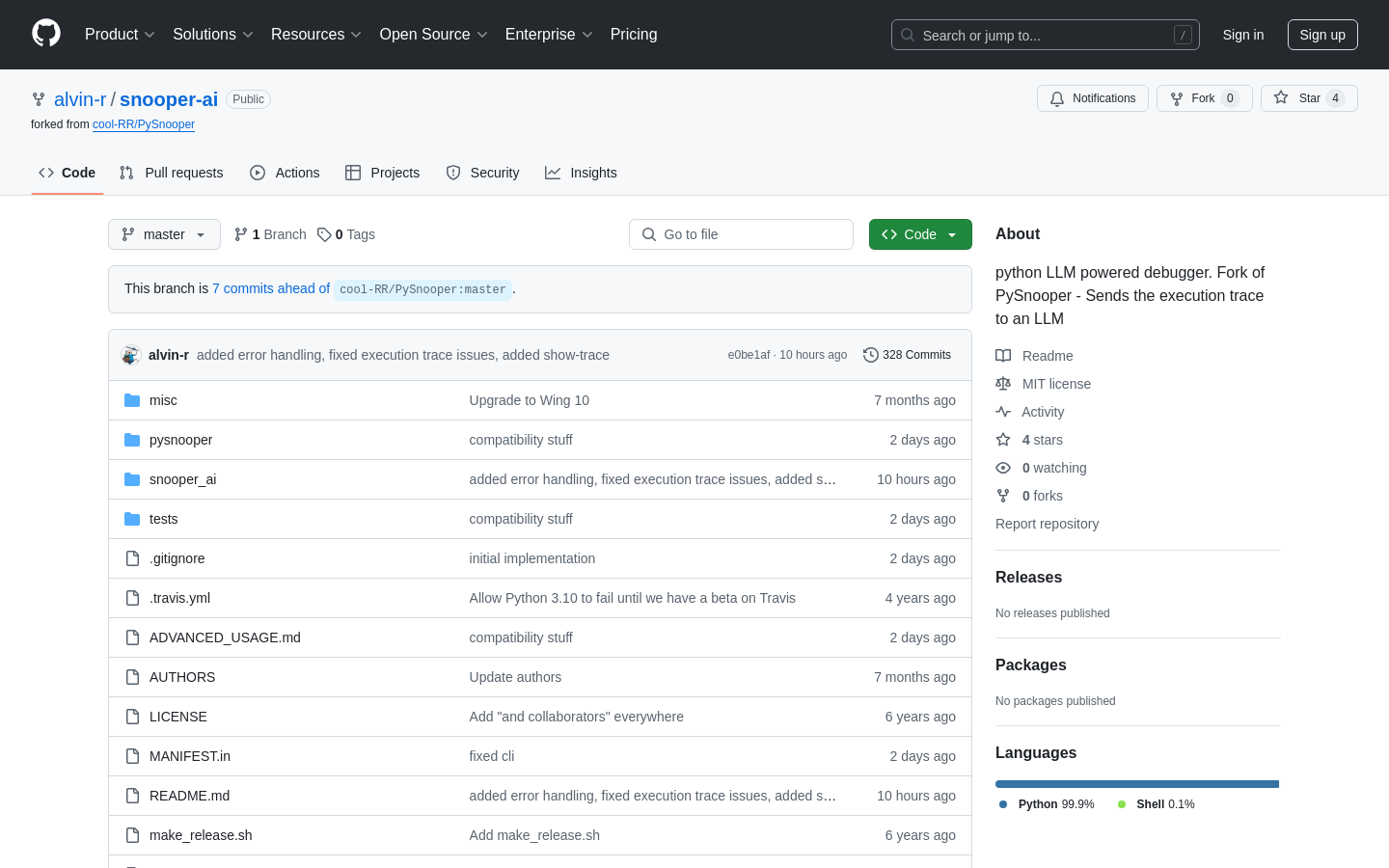Screen dimensions: 1389x868
Task: Open the AUTHORS file
Action: click(182, 677)
